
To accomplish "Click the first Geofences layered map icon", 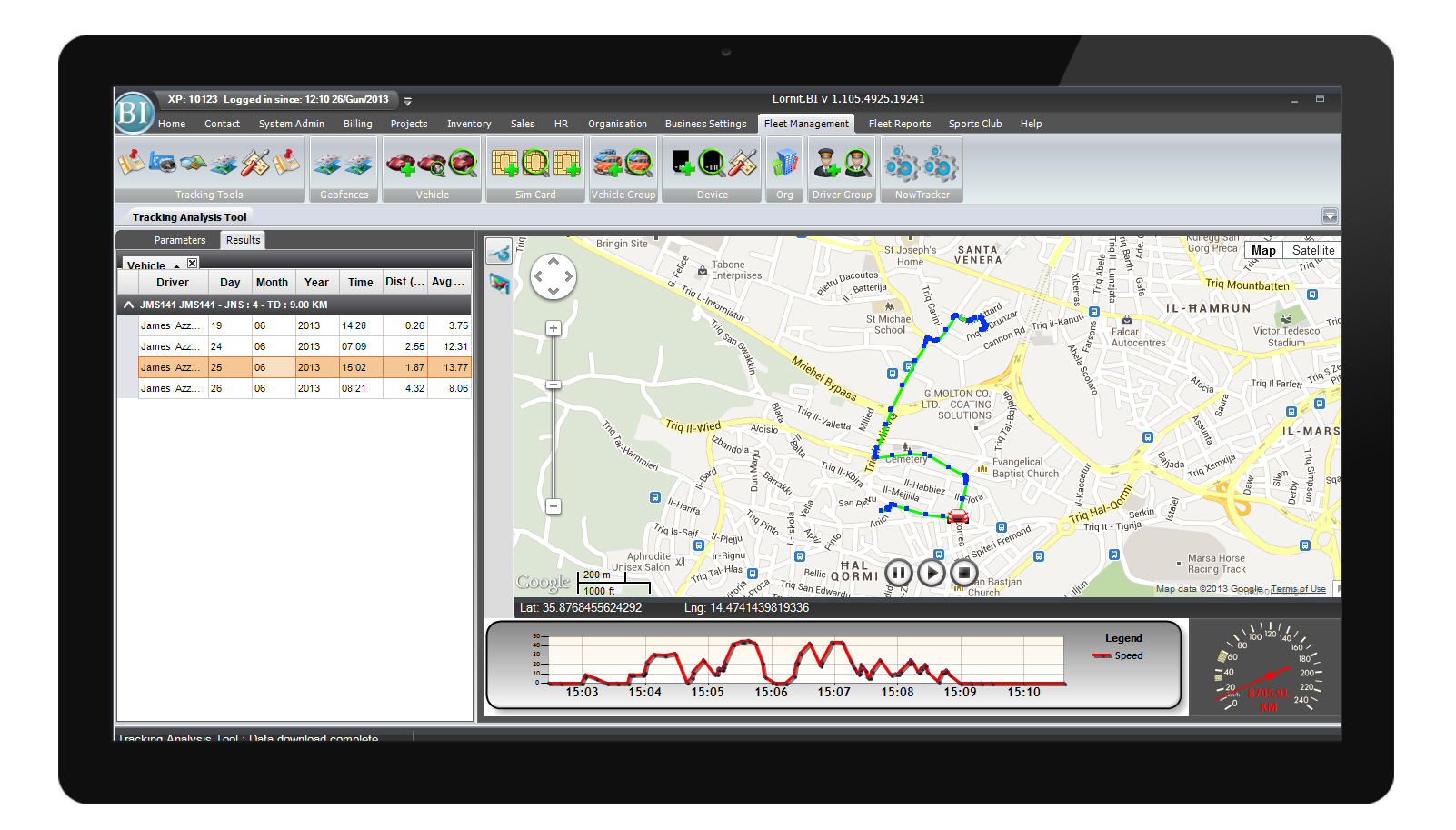I will (x=327, y=164).
